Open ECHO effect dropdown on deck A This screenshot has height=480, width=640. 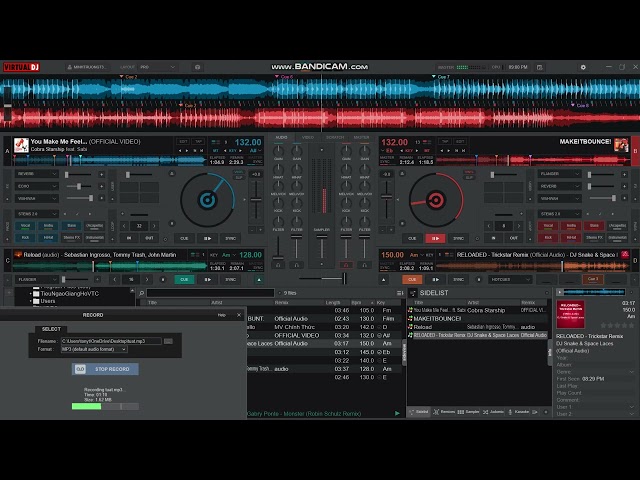pyautogui.click(x=36, y=186)
